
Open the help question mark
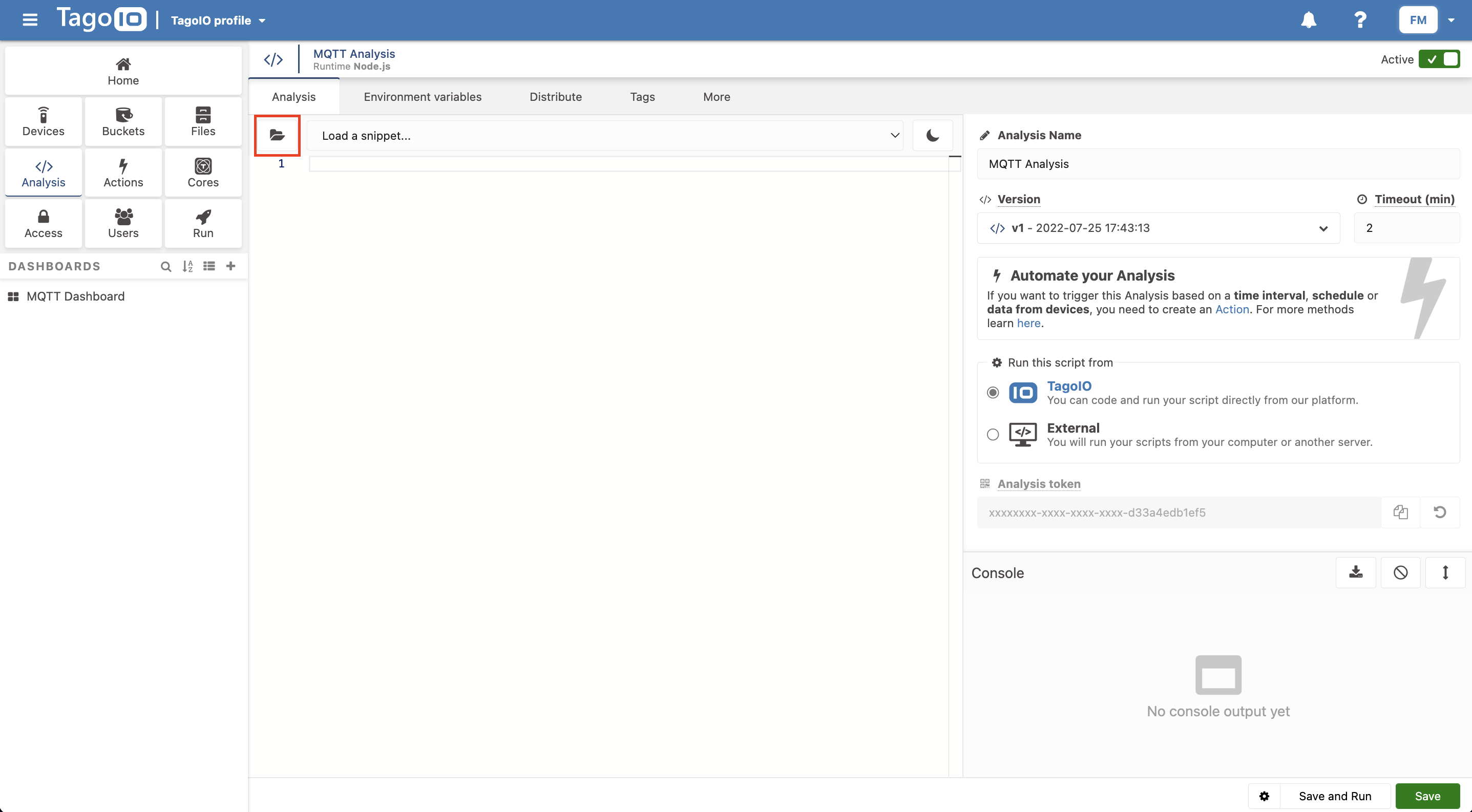tap(1360, 20)
